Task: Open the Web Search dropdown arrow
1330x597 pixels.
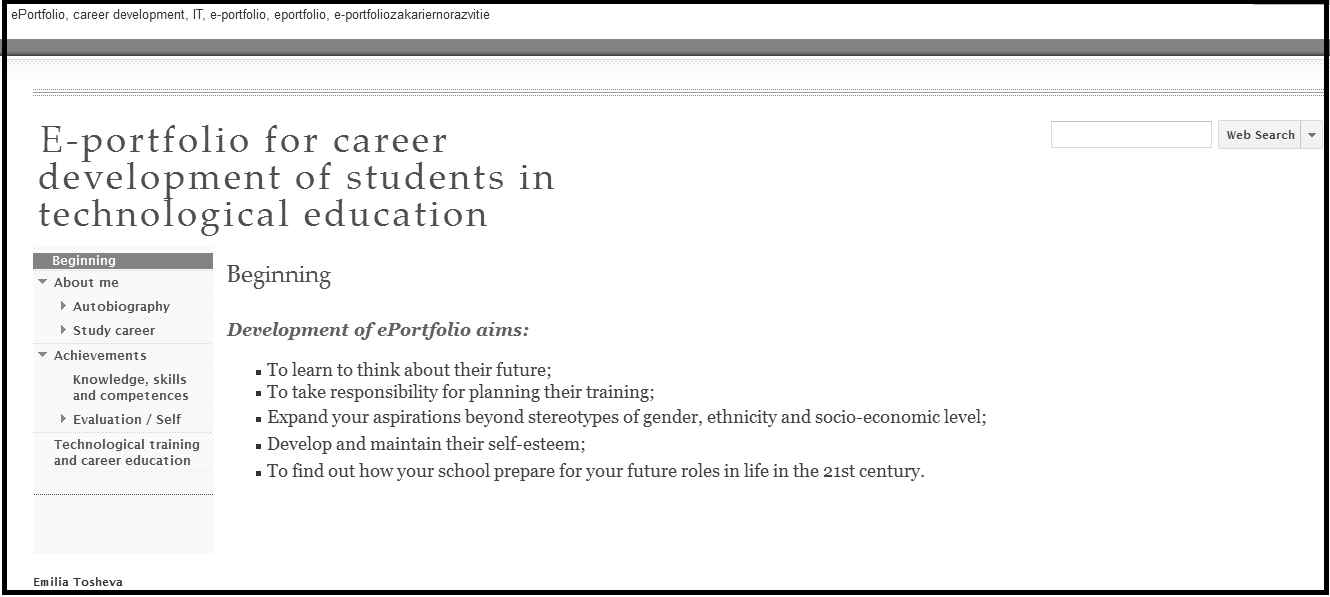Action: click(1312, 135)
